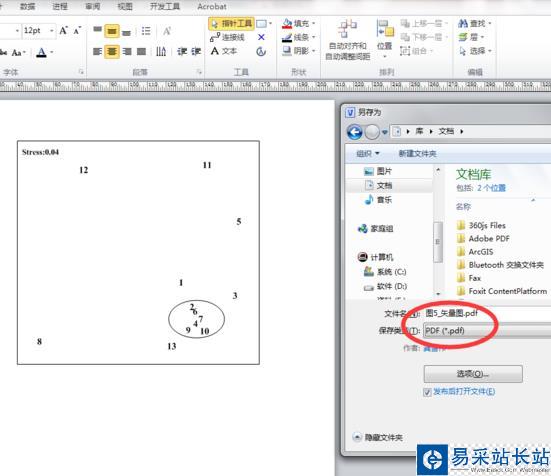Viewport: 551px width, 476px height.
Task: Click align text left icon
Action: (x=97, y=52)
